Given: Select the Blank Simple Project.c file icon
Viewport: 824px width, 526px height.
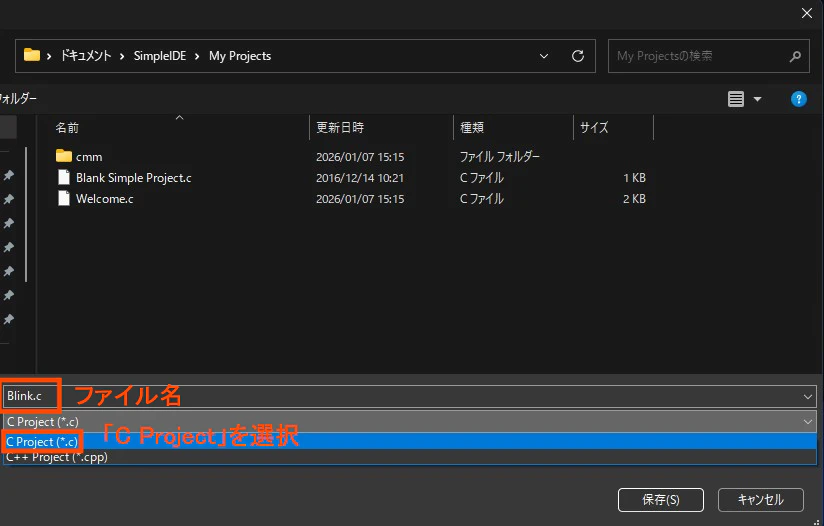Looking at the screenshot, I should (x=64, y=178).
